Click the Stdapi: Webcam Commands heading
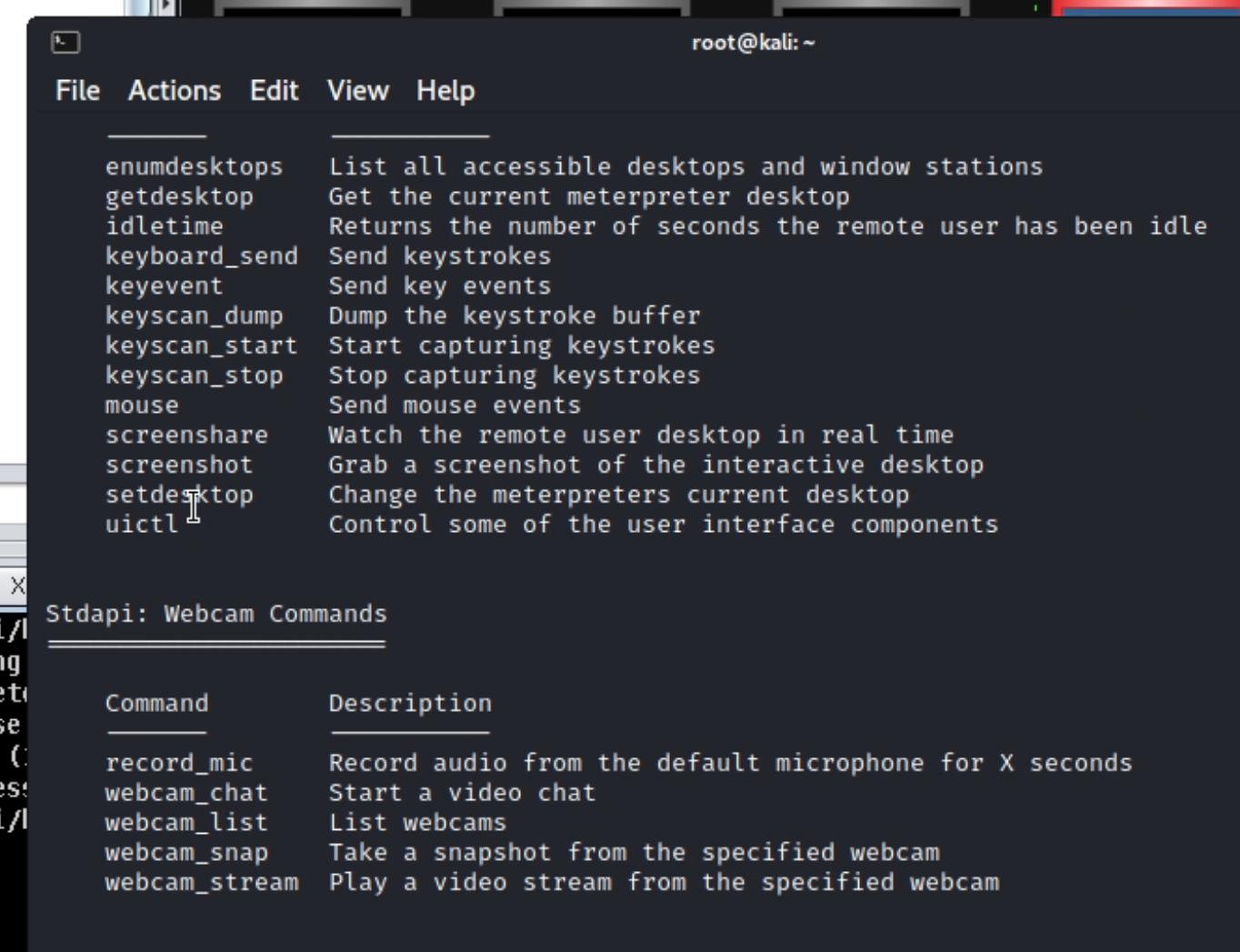1240x952 pixels. pos(216,613)
